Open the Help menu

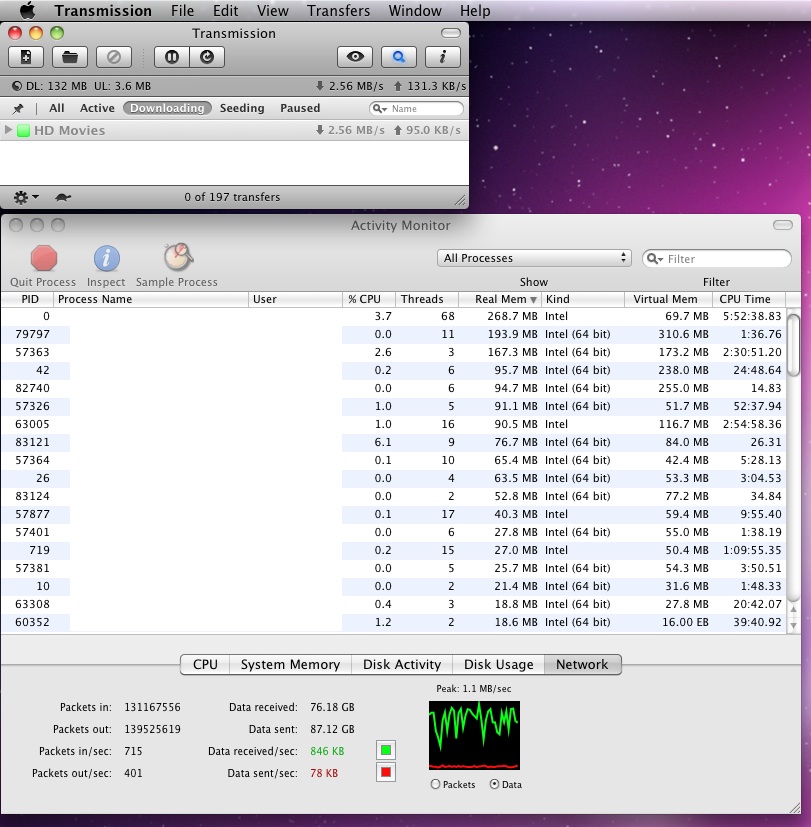click(475, 11)
